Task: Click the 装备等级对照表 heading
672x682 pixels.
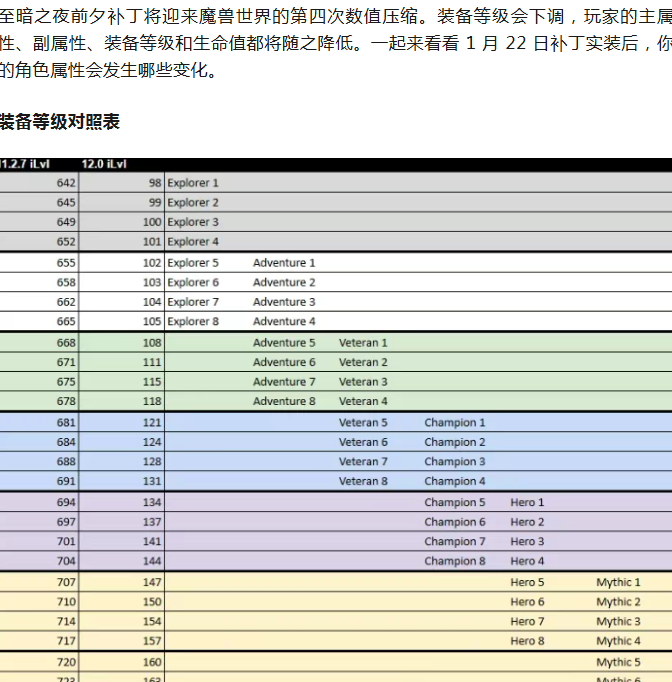Action: pyautogui.click(x=60, y=122)
